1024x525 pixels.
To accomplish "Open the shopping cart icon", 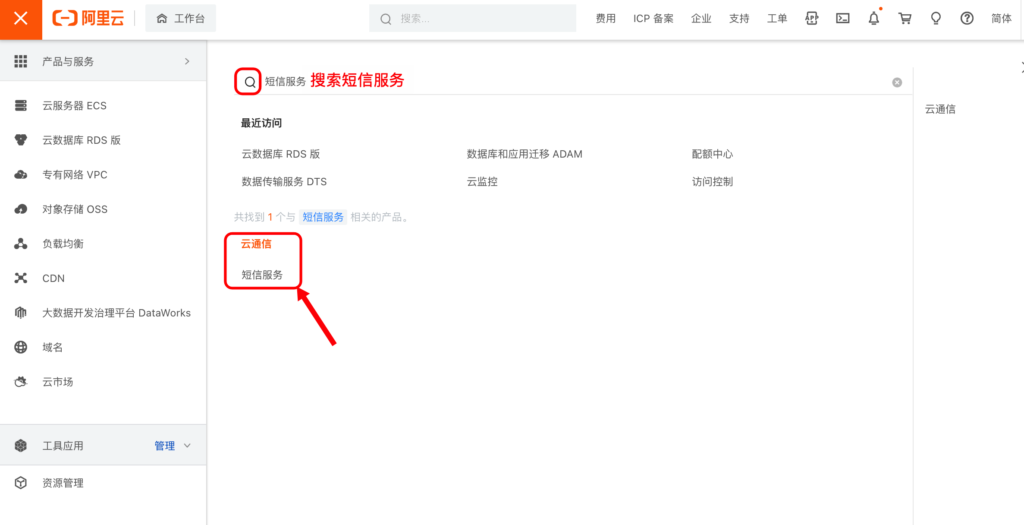I will [905, 18].
